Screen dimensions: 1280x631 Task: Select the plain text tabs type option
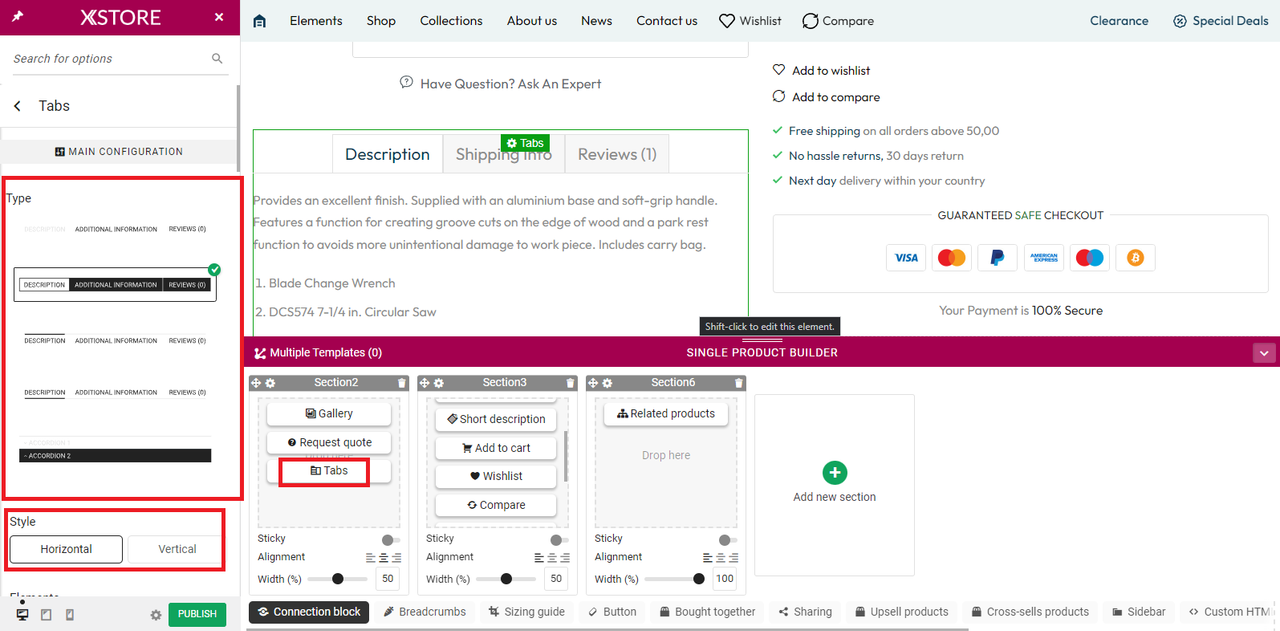[115, 229]
